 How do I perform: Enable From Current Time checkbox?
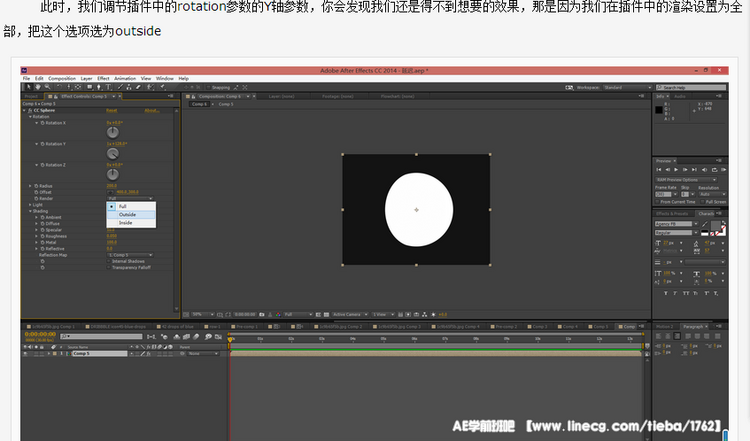click(657, 202)
